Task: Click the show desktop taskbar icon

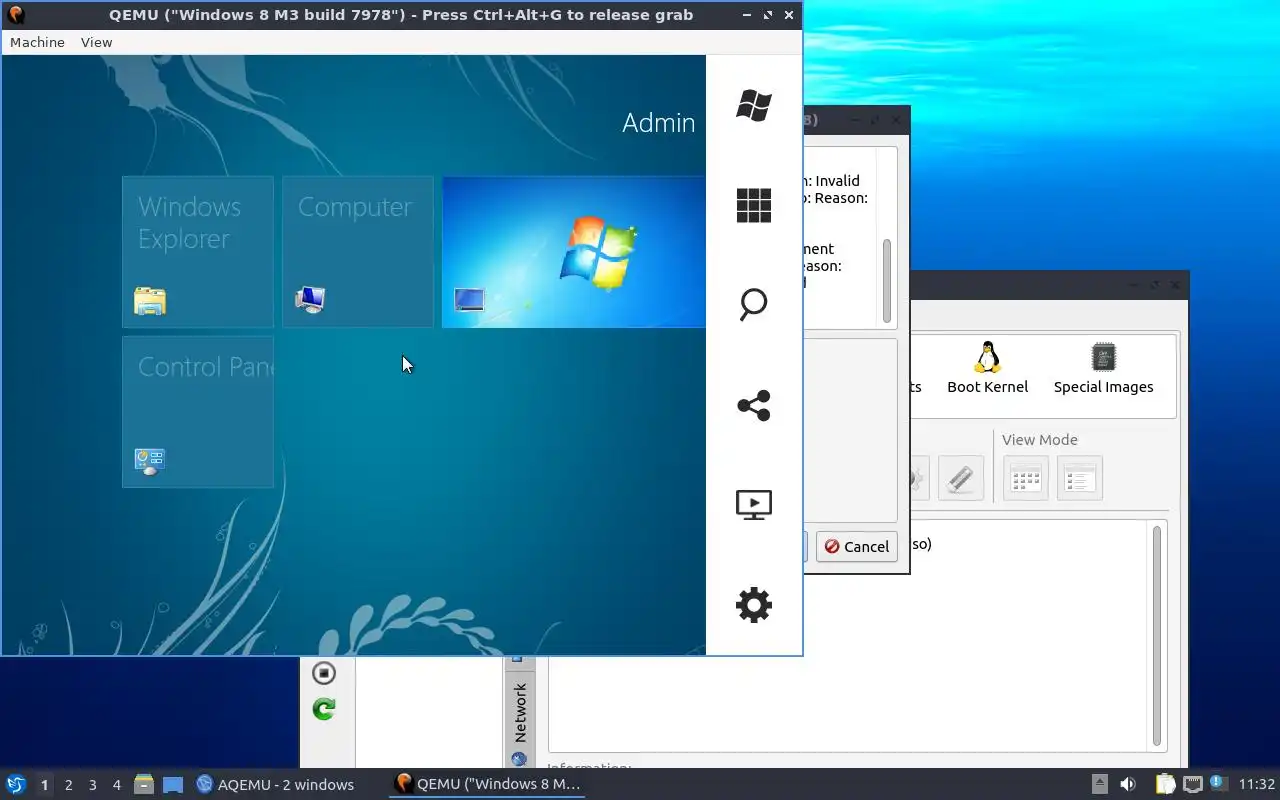Action: (172, 784)
